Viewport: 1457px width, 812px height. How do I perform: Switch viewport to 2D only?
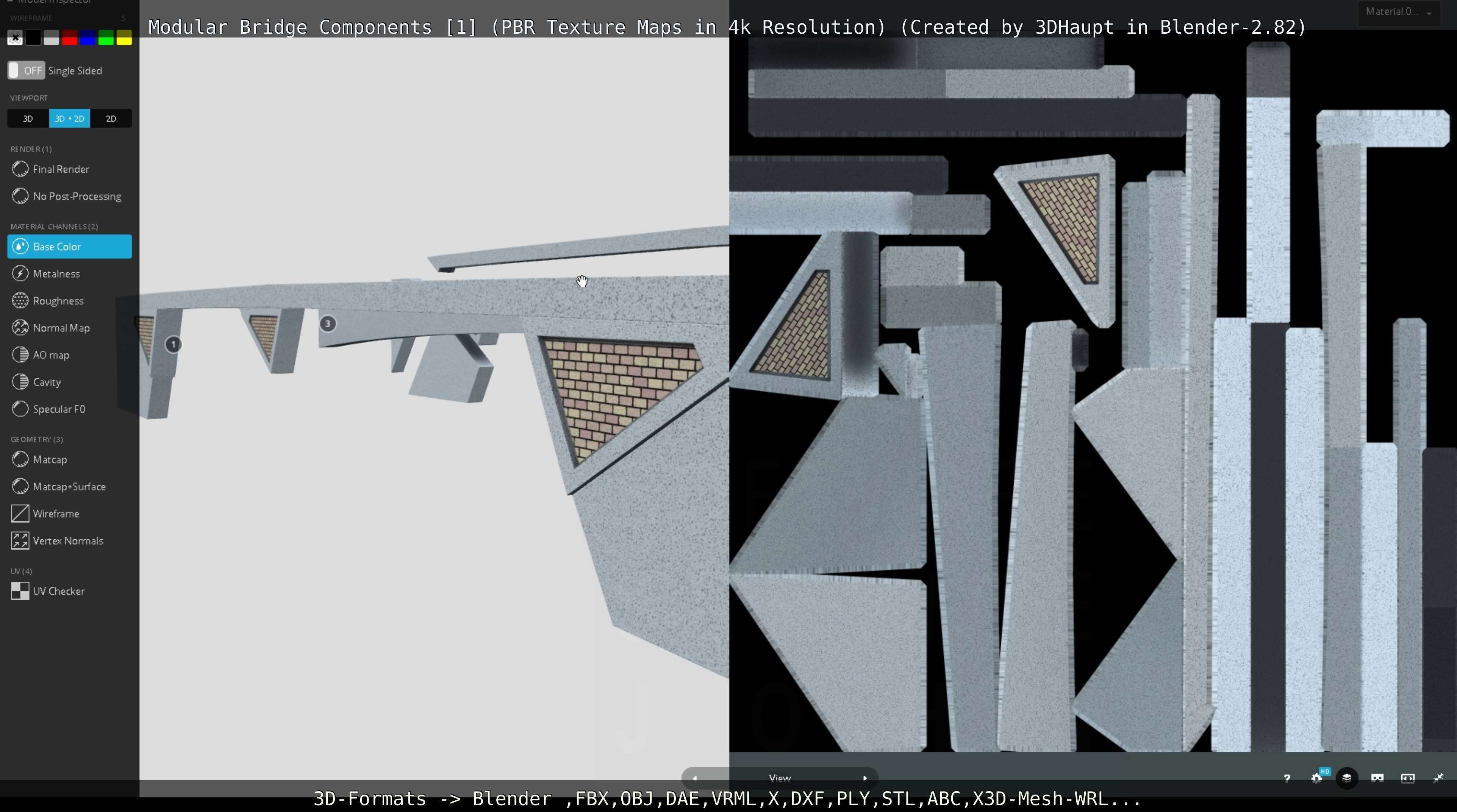pyautogui.click(x=111, y=119)
